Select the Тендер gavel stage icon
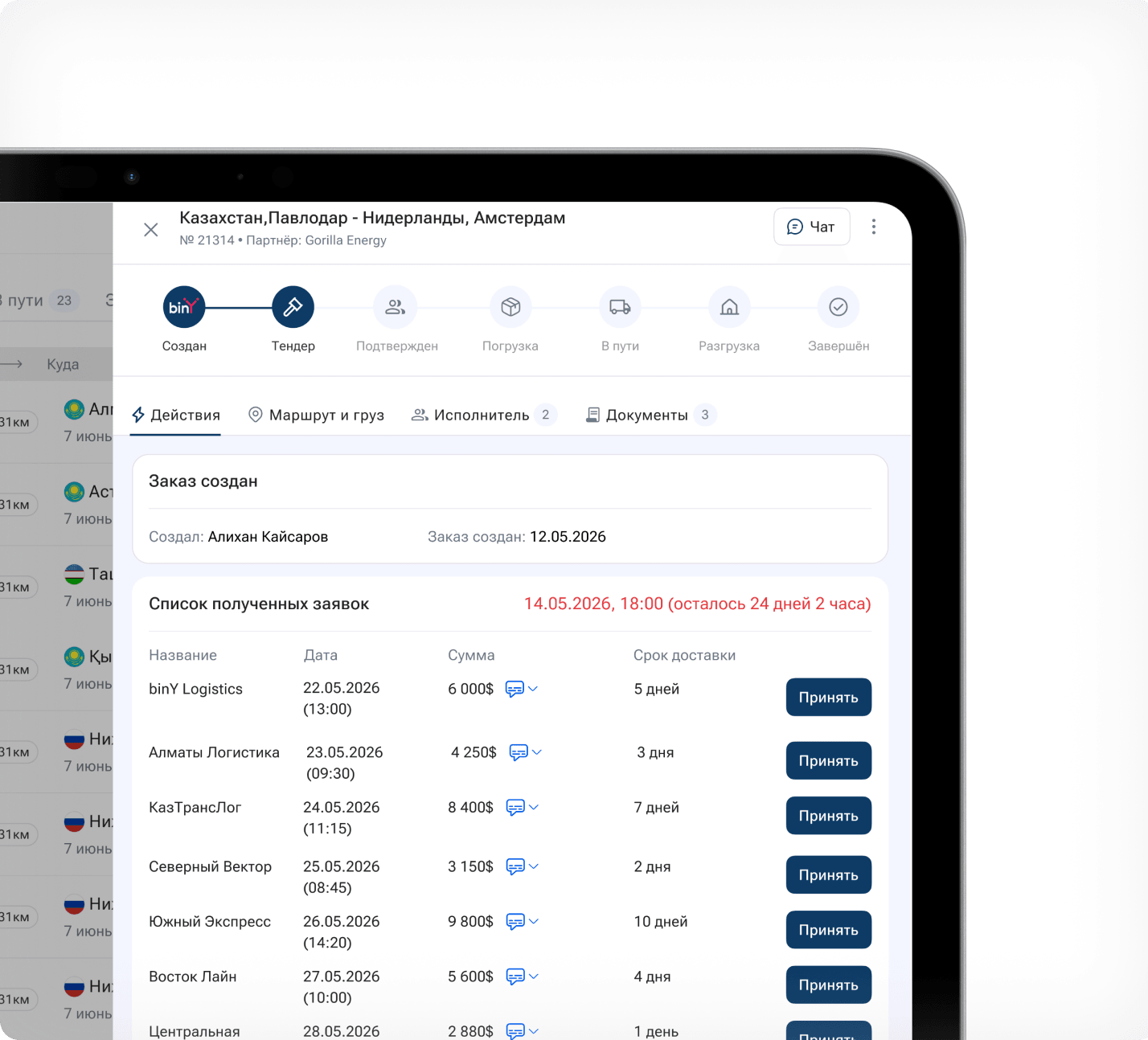The height and width of the screenshot is (1040, 1148). tap(293, 307)
